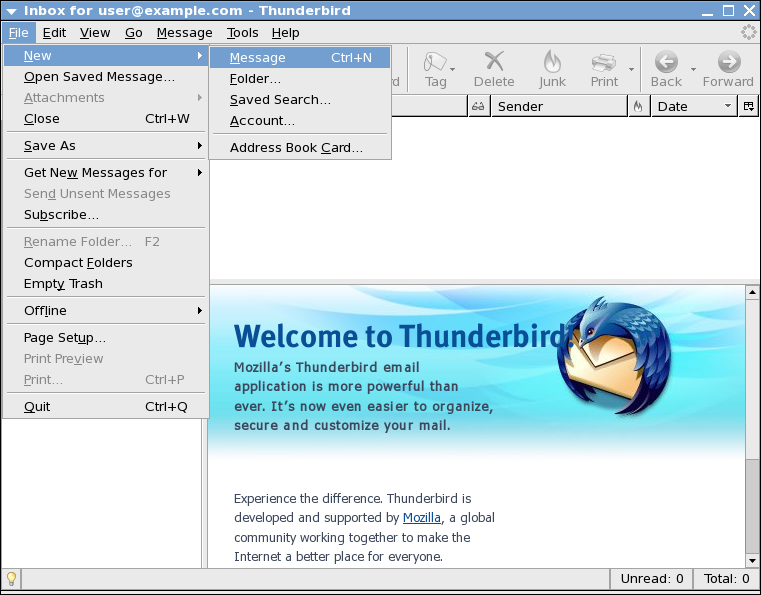Click the 'Total: 0' status text
The image size is (761, 595).
(727, 578)
